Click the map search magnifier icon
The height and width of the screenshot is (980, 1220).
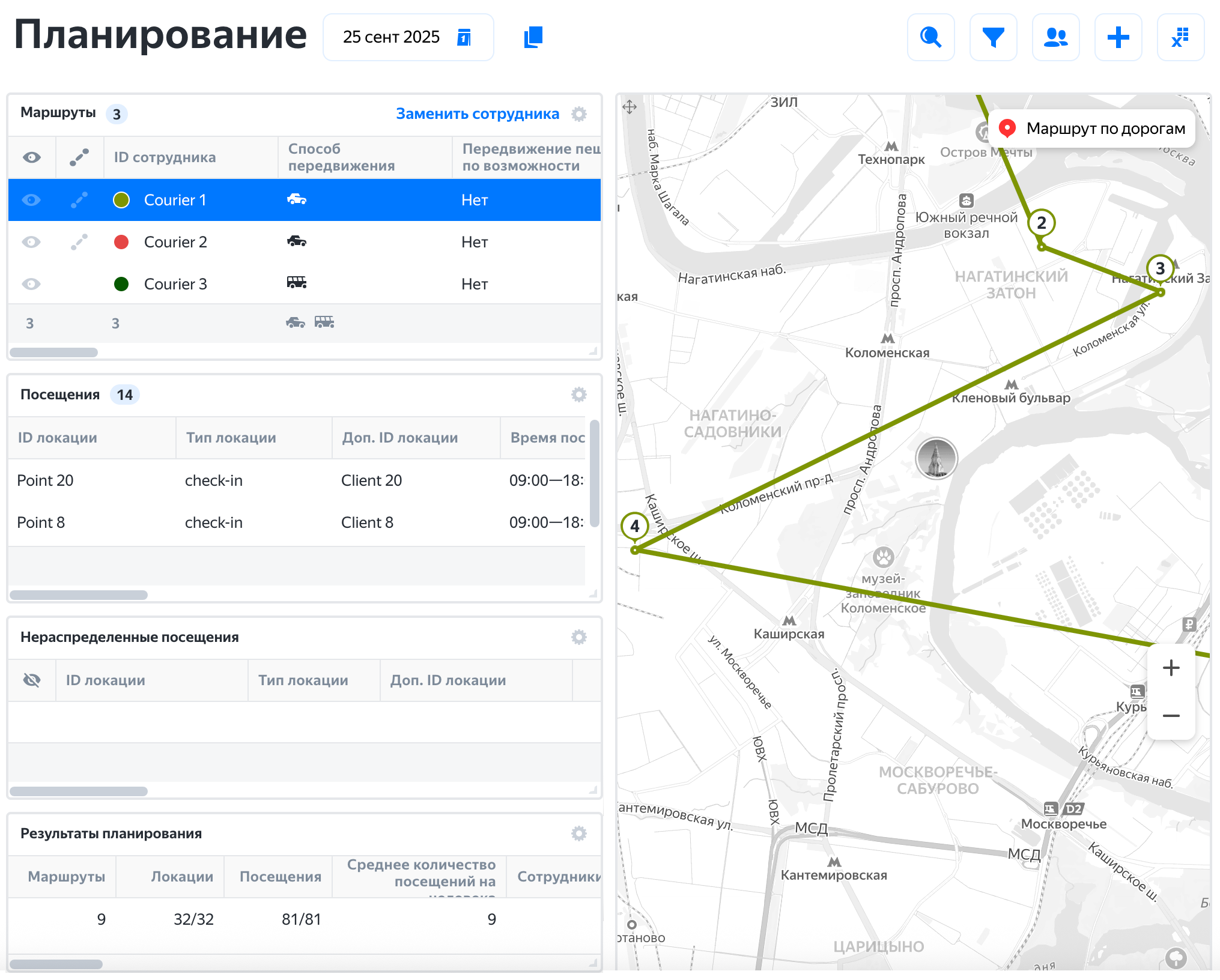pyautogui.click(x=930, y=37)
